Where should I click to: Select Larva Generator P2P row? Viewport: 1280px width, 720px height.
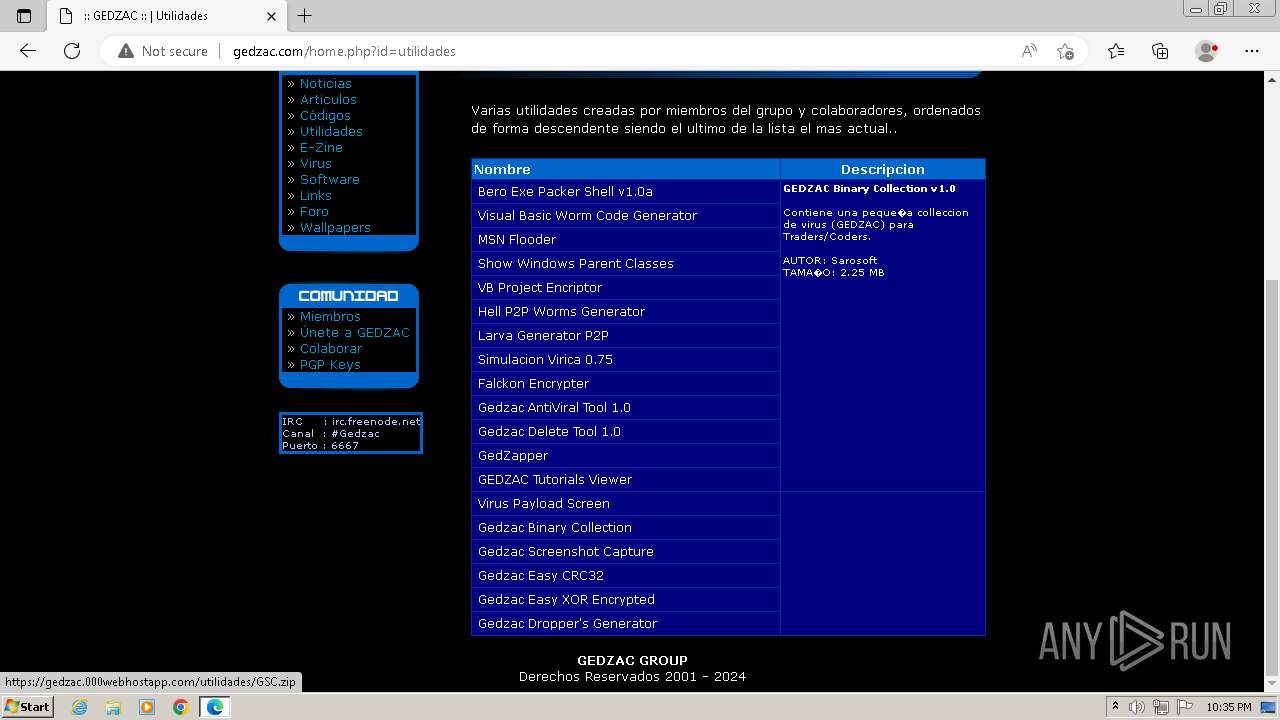(625, 335)
